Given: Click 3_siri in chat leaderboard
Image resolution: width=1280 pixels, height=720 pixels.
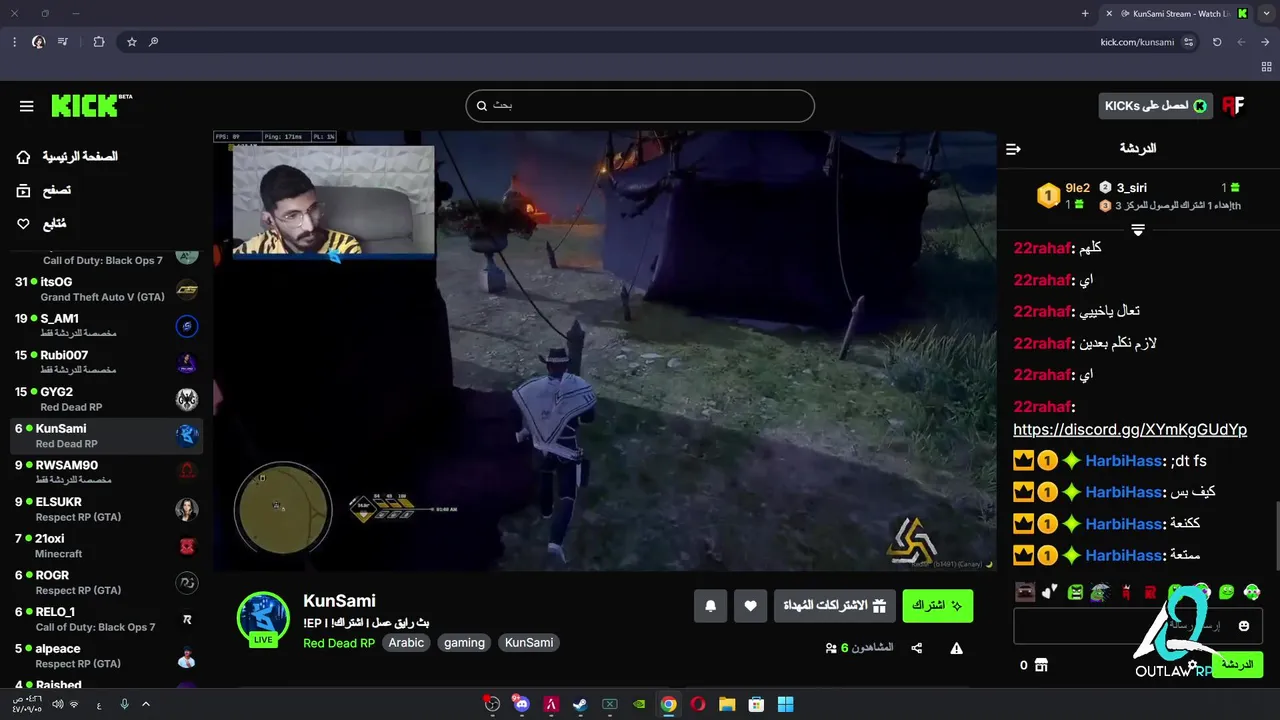Looking at the screenshot, I should [1132, 188].
